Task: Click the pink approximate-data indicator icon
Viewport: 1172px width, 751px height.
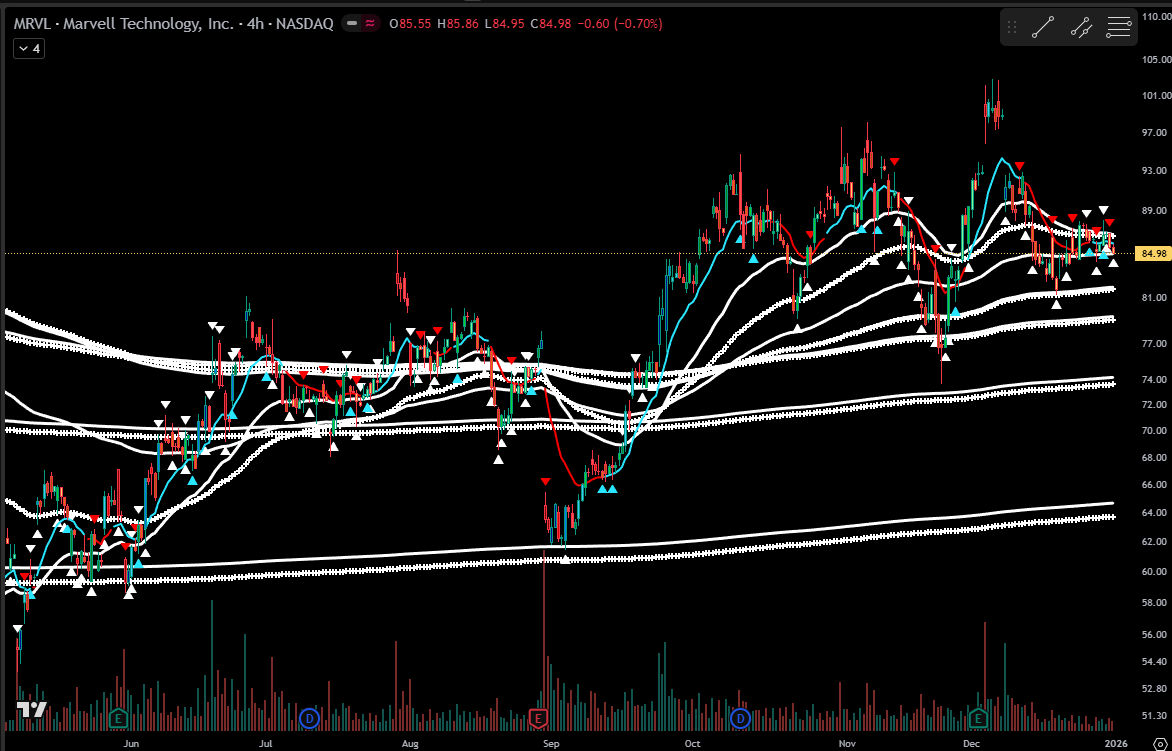Action: click(x=370, y=24)
